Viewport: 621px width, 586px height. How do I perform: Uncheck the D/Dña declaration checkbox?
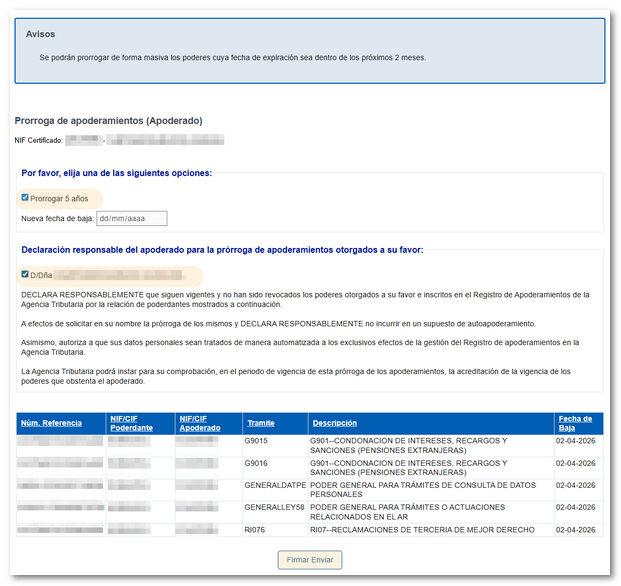pos(25,274)
